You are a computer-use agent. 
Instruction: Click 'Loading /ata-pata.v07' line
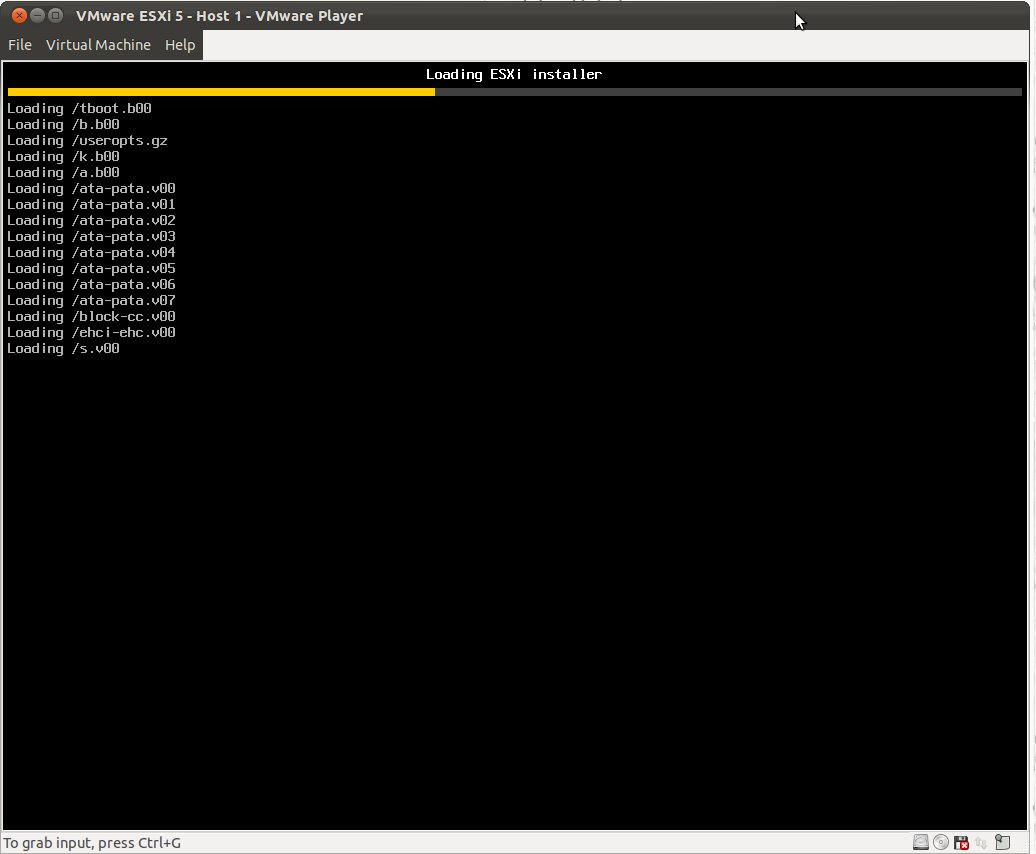point(91,301)
